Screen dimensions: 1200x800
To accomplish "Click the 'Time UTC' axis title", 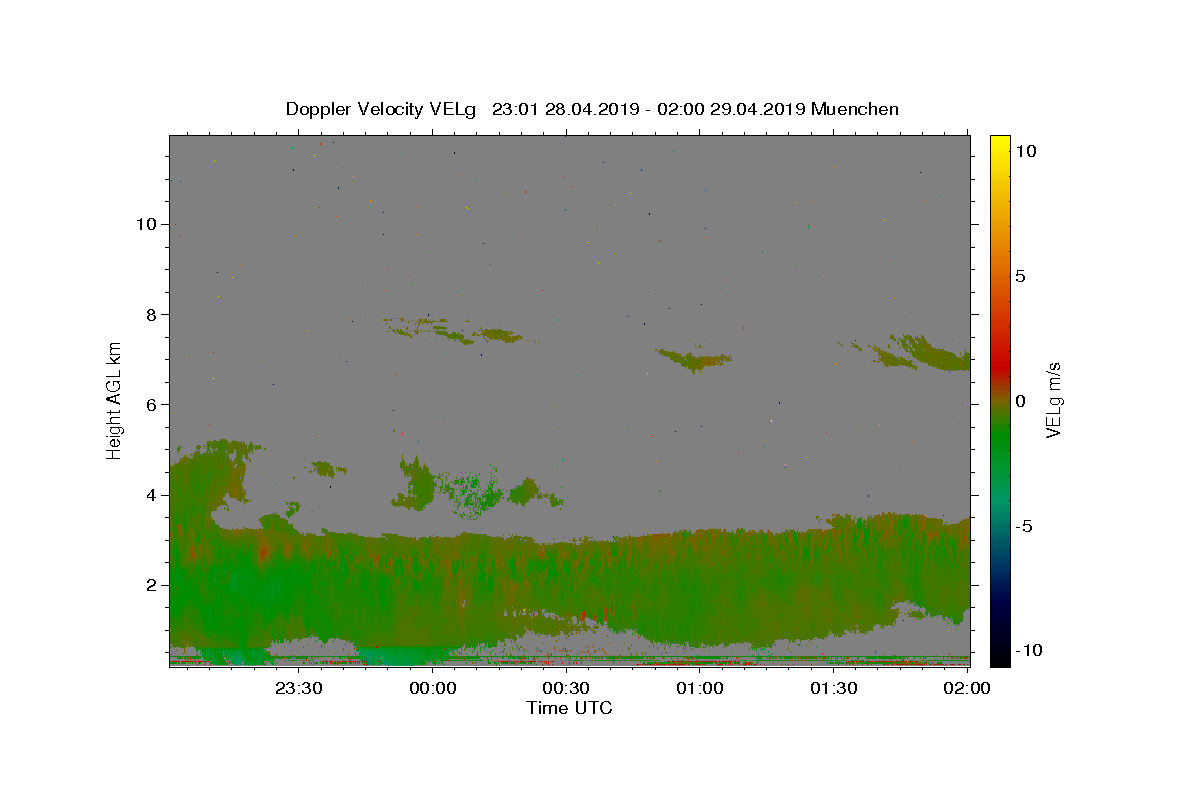I will tap(569, 708).
